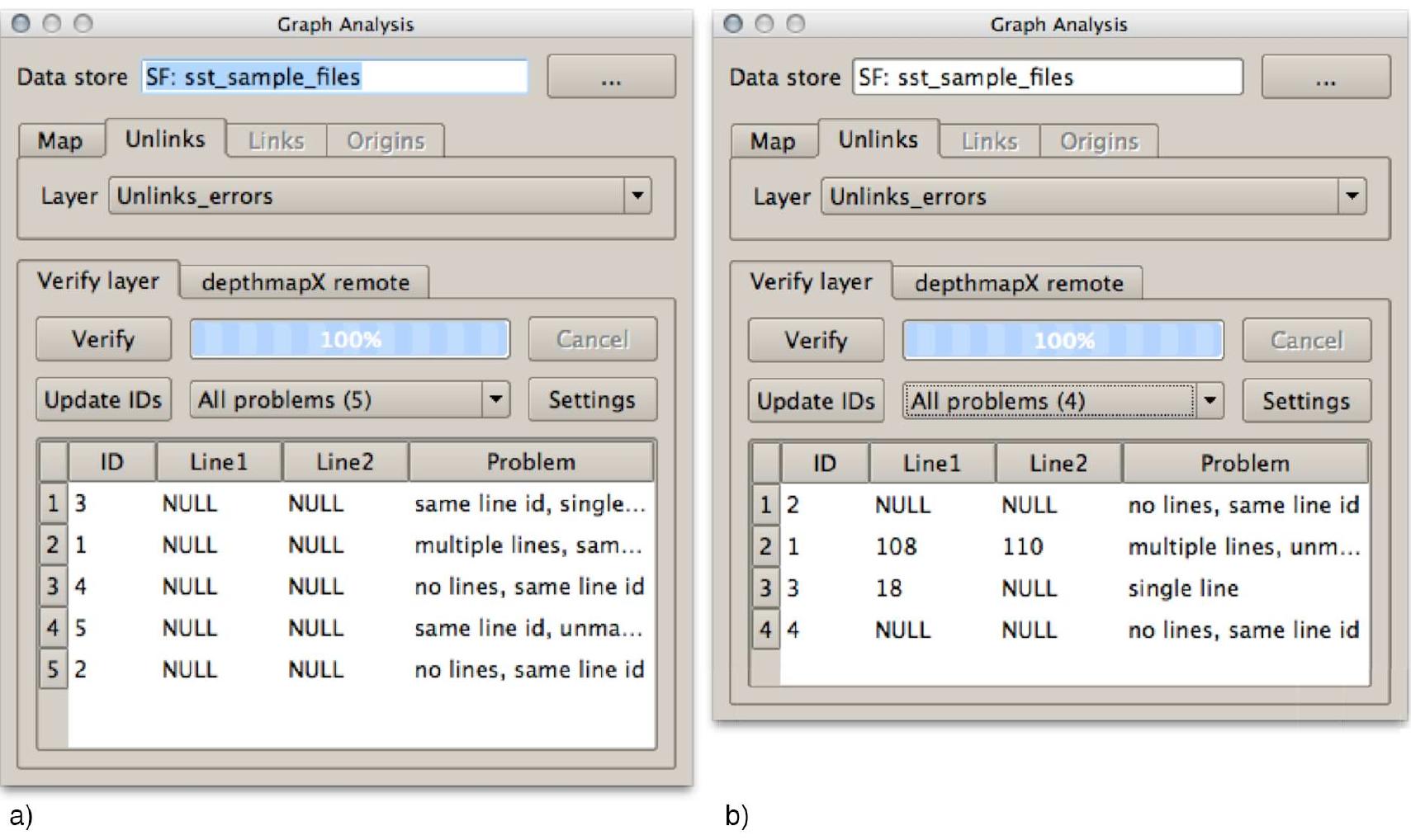Open Layer dropdown in left window (a)
The height and width of the screenshot is (840, 1411).
[x=380, y=196]
